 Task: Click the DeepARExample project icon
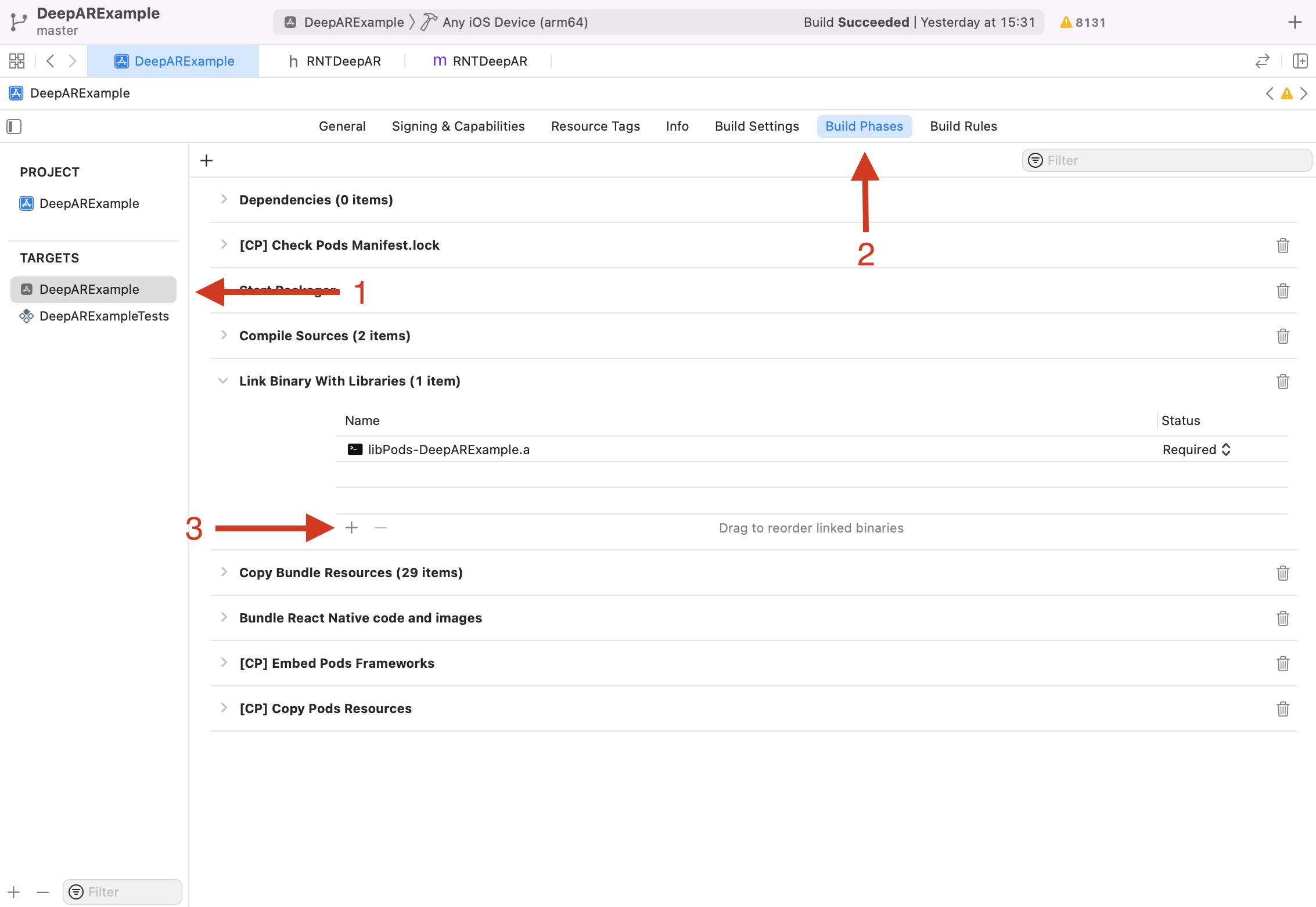coord(26,203)
